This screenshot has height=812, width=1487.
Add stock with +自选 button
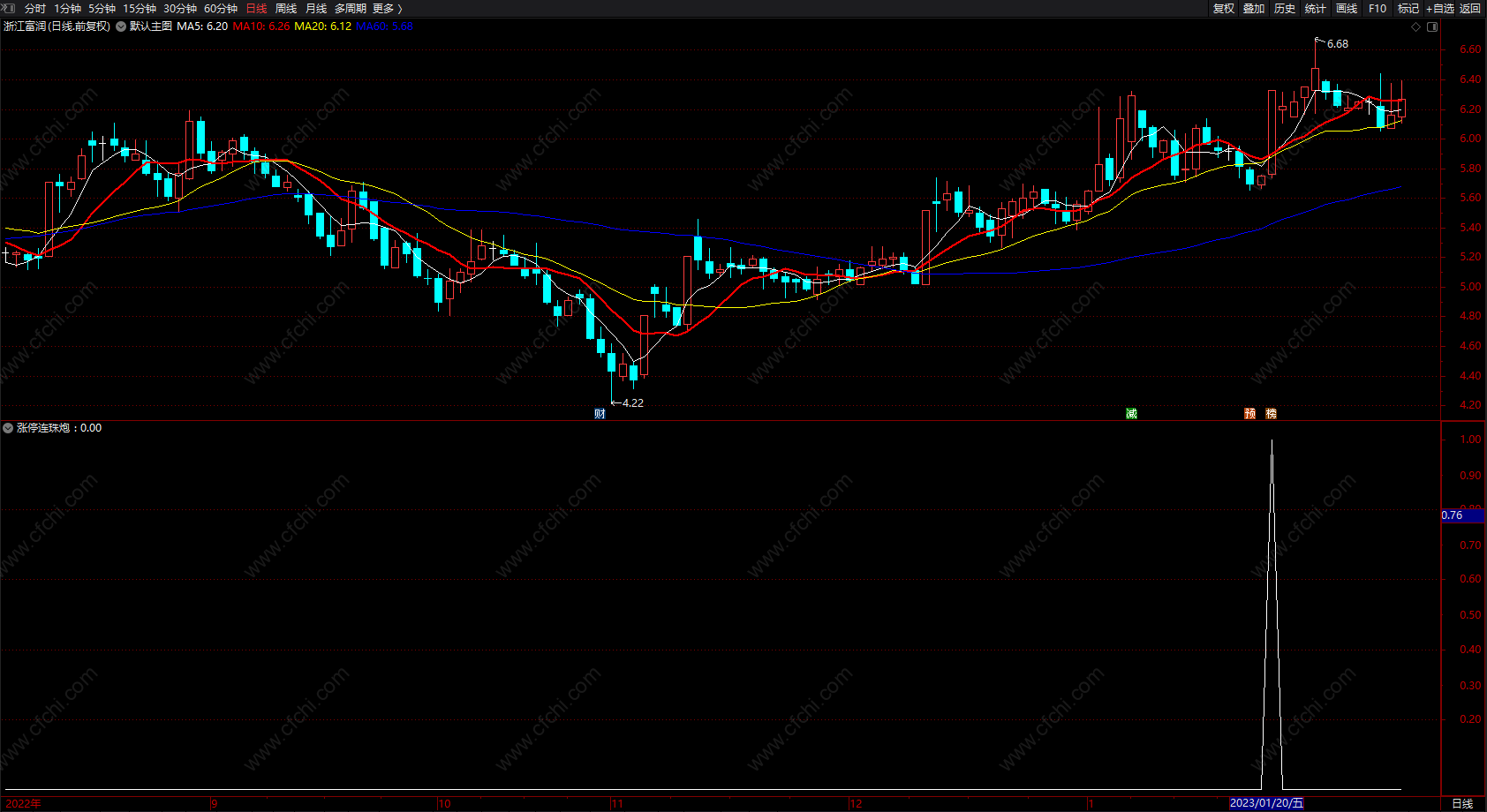(1439, 8)
